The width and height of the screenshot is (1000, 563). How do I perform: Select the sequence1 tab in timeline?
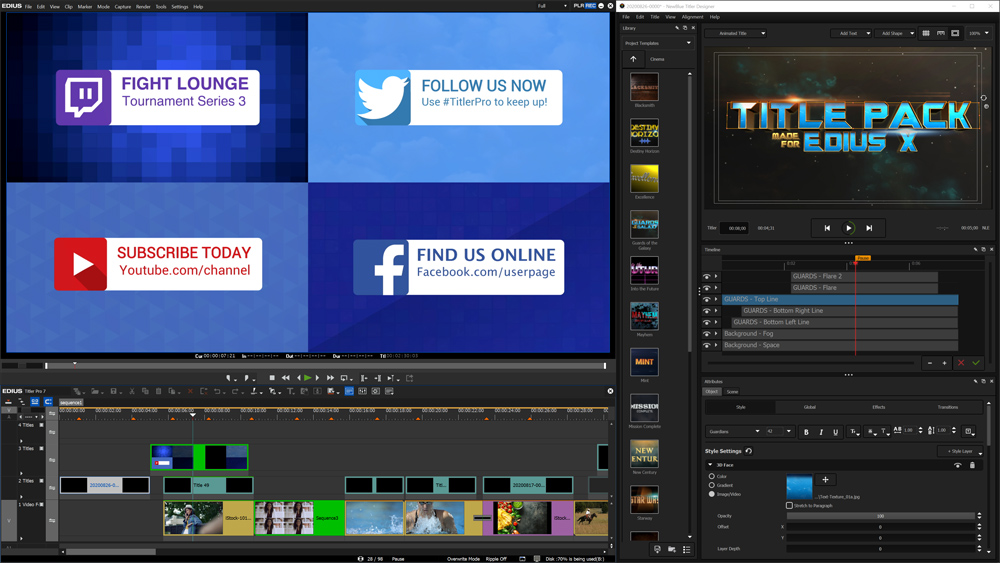[x=71, y=402]
